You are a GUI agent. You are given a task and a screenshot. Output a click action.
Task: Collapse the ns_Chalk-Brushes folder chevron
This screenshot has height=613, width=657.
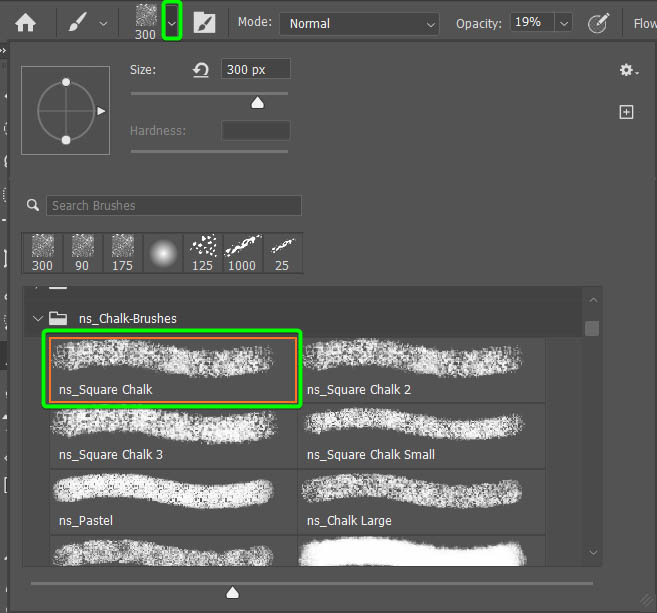(38, 318)
